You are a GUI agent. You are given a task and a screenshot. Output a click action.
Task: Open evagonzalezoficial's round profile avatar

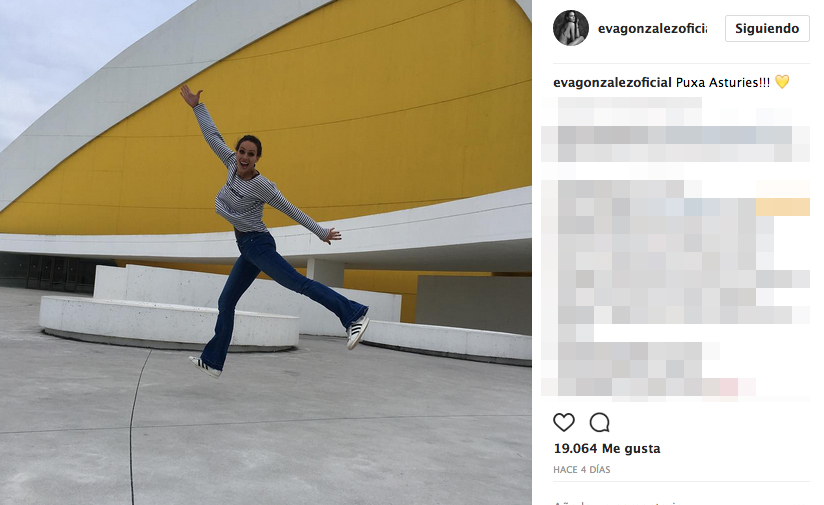tap(571, 28)
